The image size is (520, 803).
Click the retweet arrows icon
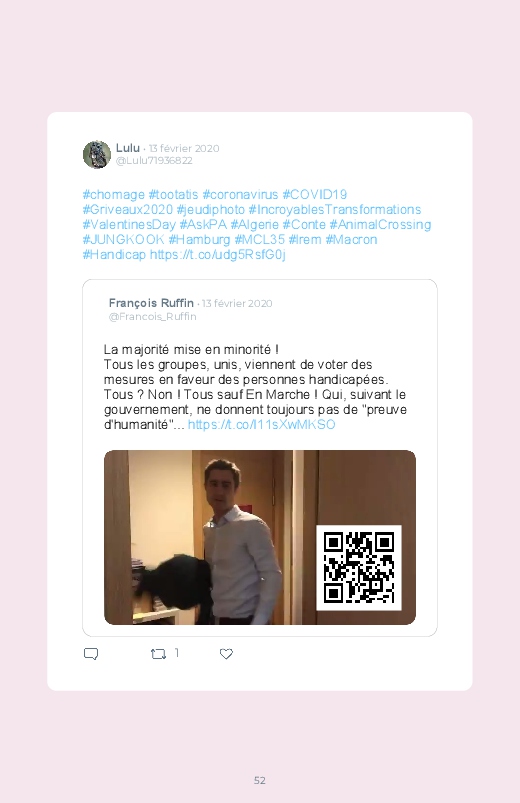[x=158, y=654]
